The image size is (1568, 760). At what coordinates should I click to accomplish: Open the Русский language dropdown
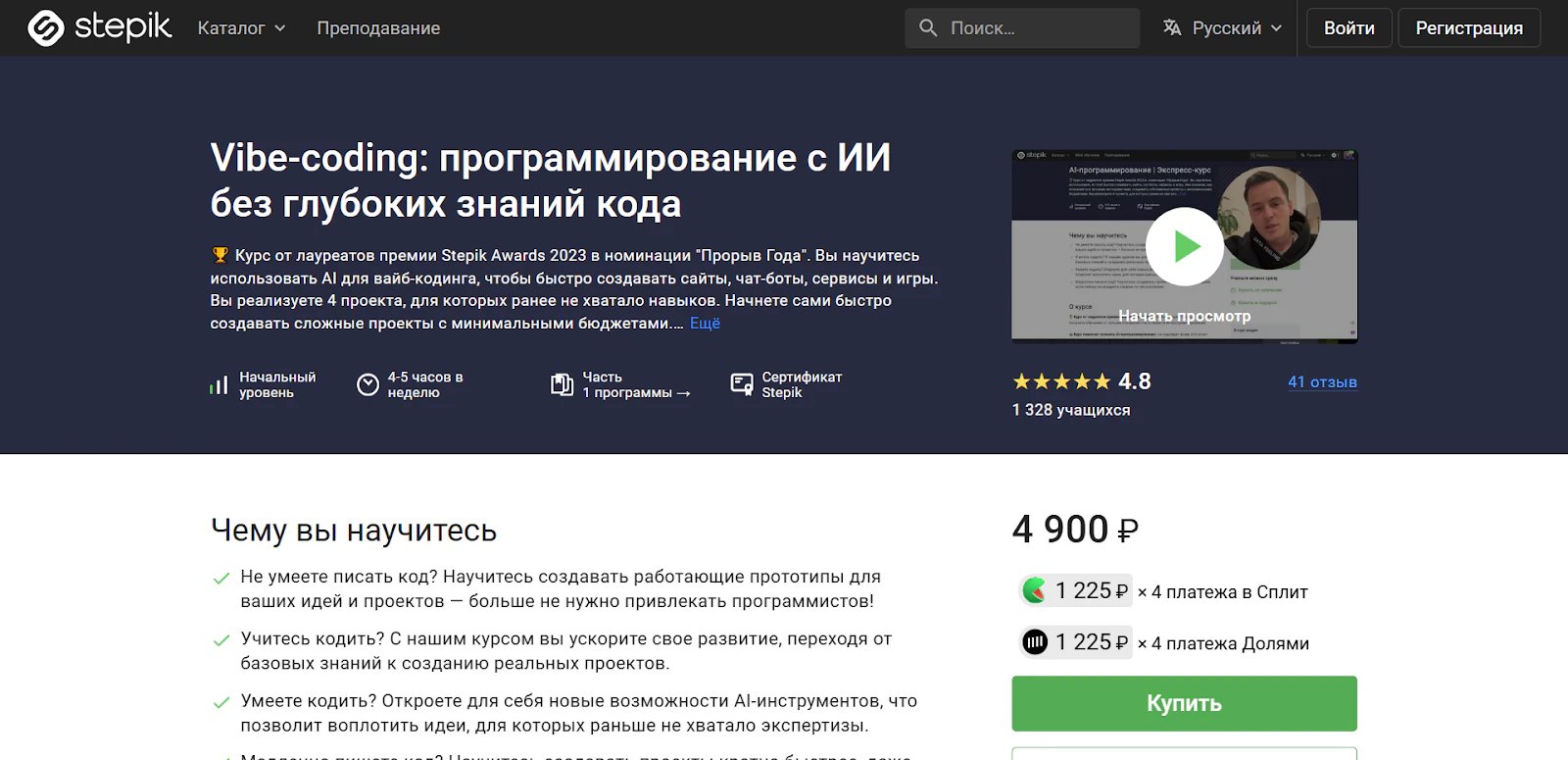click(1222, 28)
